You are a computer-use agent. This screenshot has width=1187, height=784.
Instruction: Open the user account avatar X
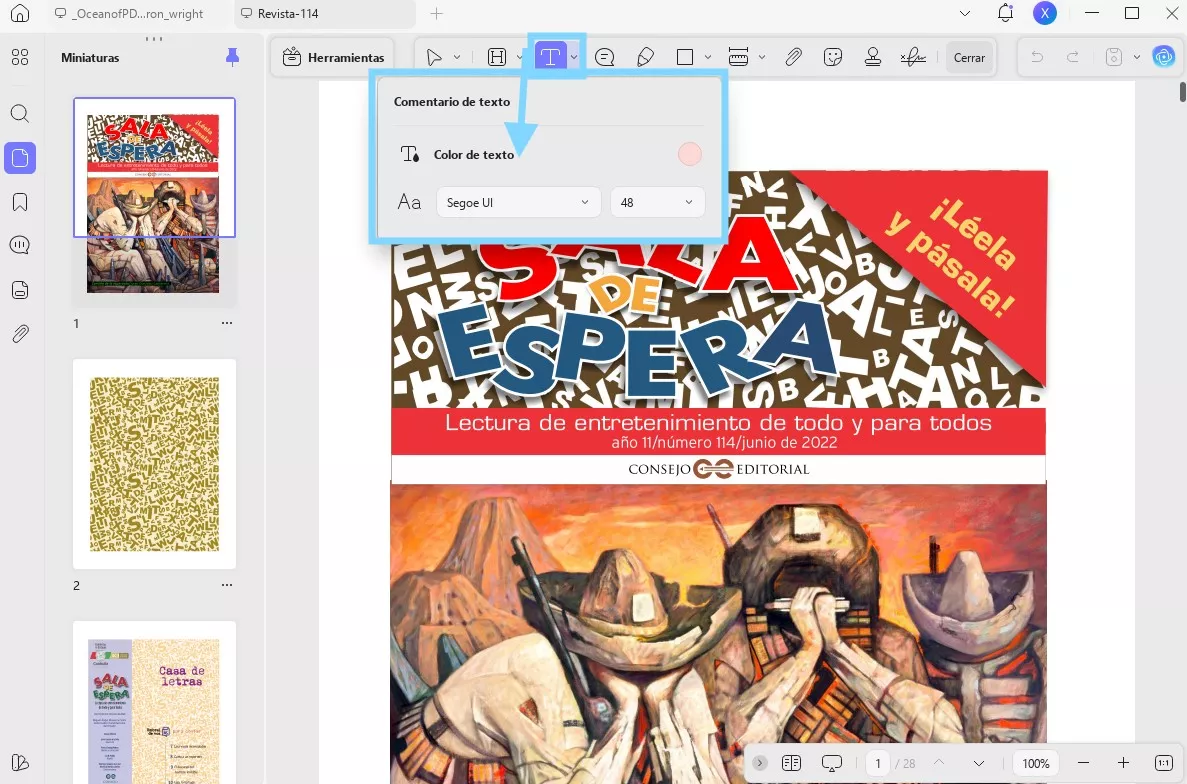1045,13
